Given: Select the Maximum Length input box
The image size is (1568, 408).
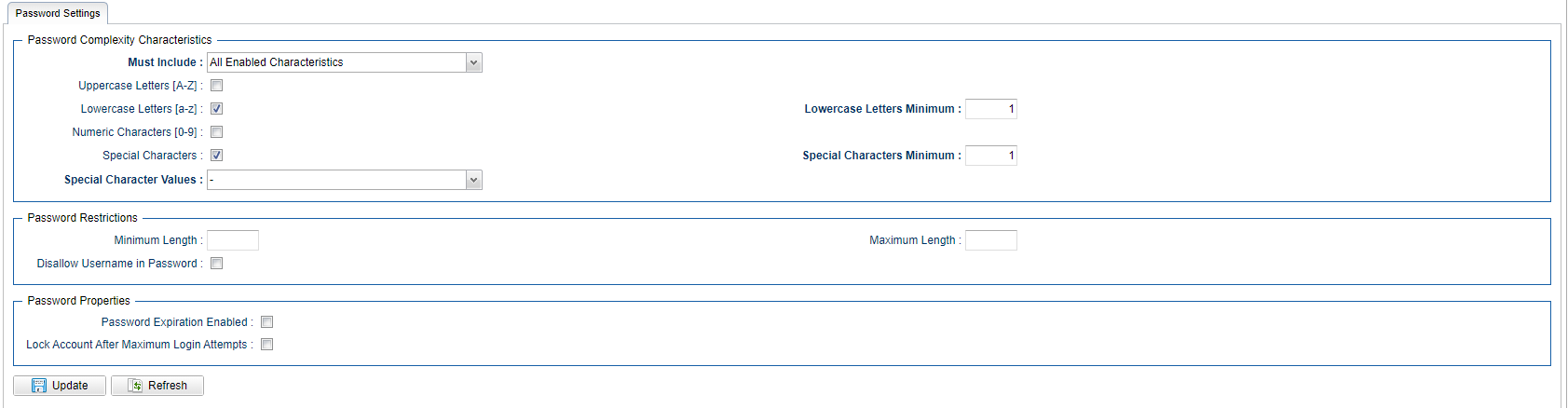Looking at the screenshot, I should click(990, 240).
